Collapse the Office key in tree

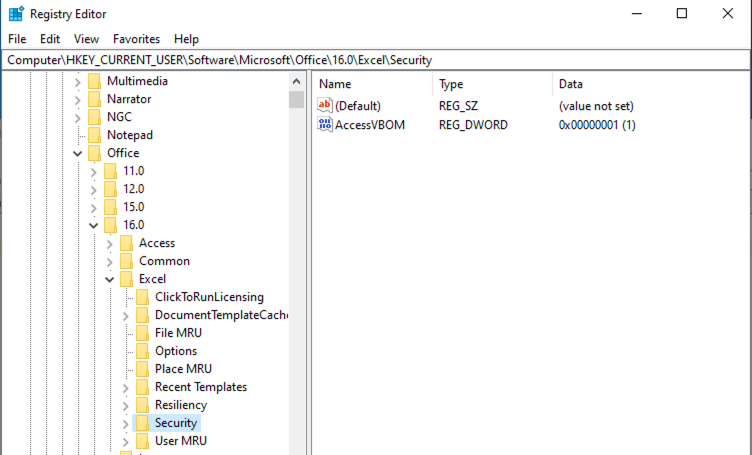coord(78,153)
